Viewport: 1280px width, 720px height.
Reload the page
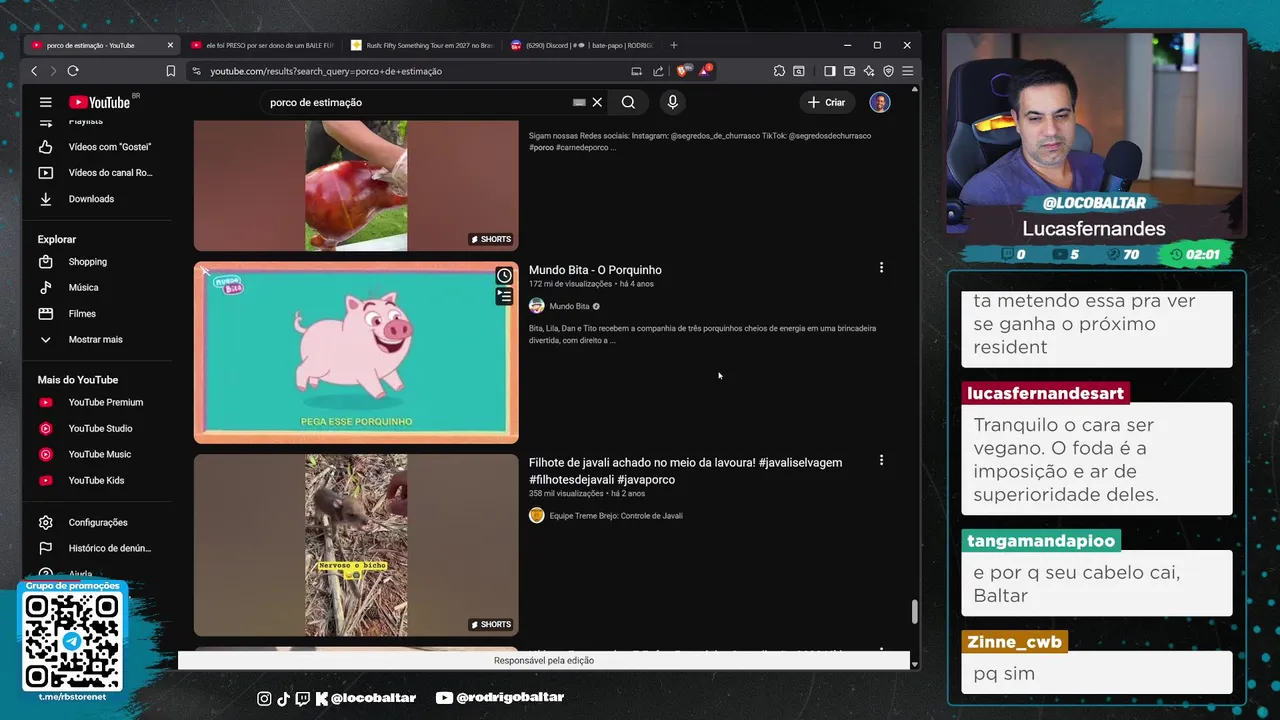click(x=73, y=71)
